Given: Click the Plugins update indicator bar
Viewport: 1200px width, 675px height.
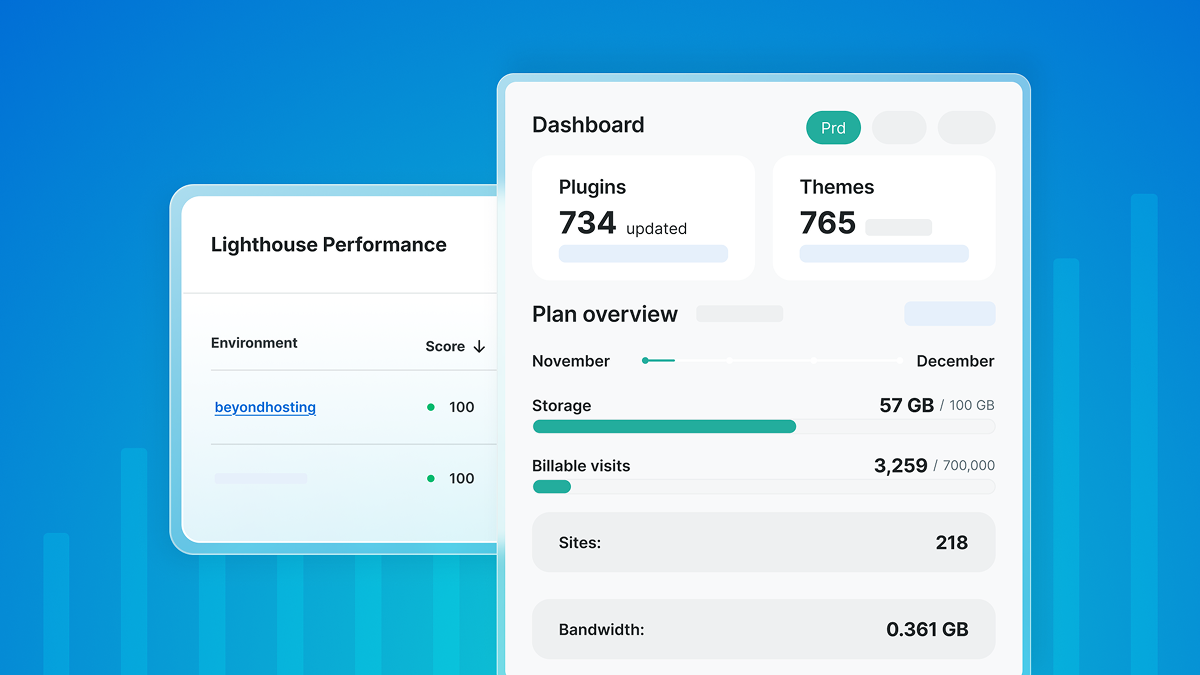Looking at the screenshot, I should coord(643,253).
